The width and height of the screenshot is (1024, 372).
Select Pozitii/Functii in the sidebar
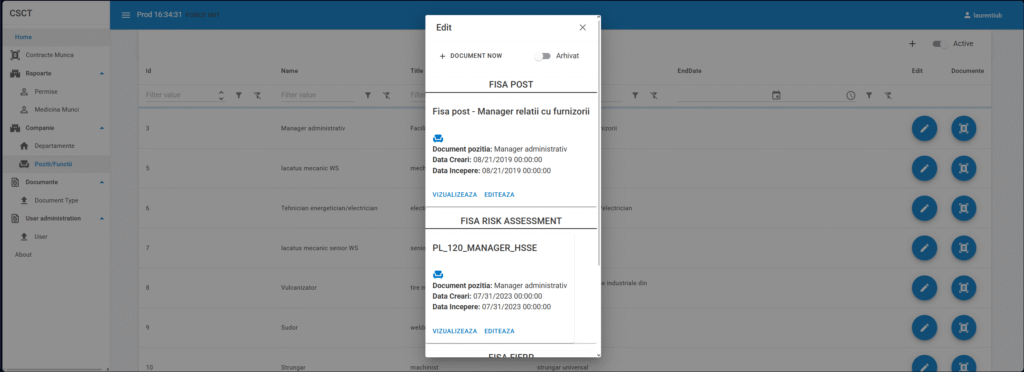click(54, 164)
